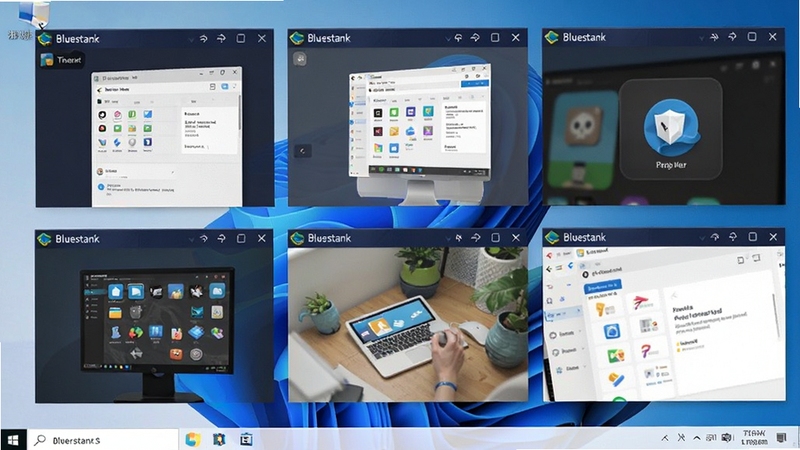The image size is (800, 450).
Task: Select the laptop desk photo in its Bluestank window
Action: 408,324
